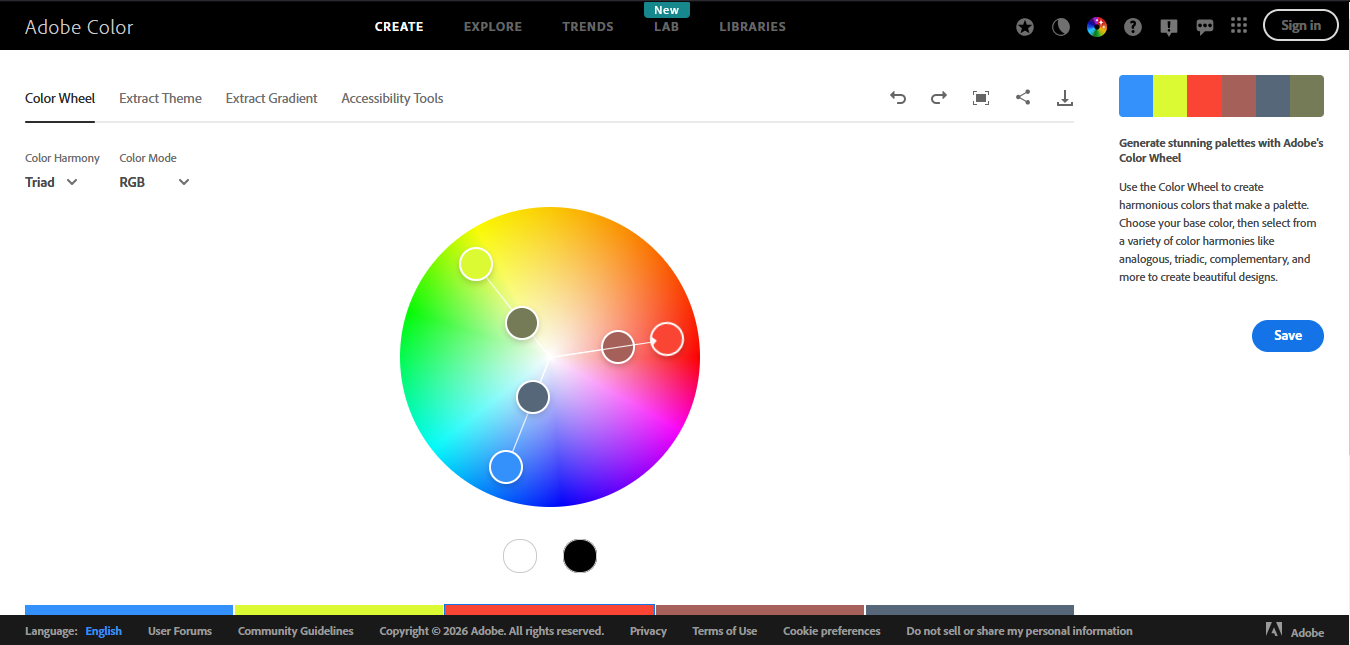1350x645 pixels.
Task: Select the black background circle swatch
Action: tap(580, 556)
